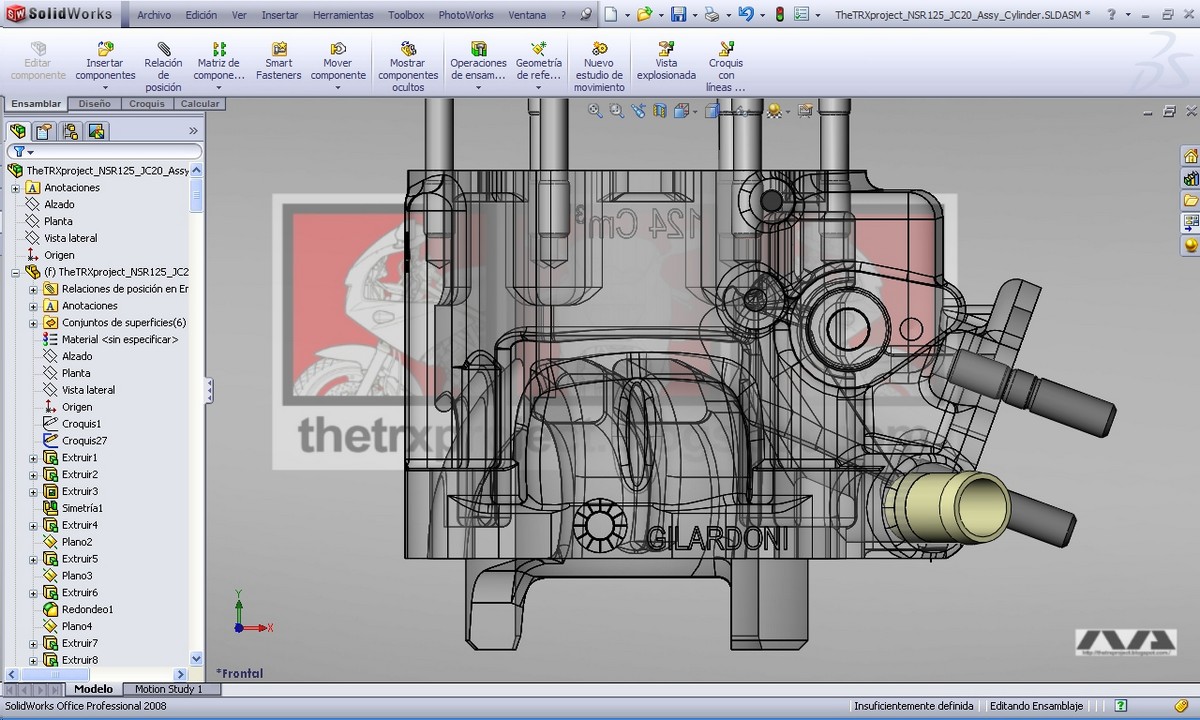1200x720 pixels.
Task: Open the FeatureManager design tree tab
Action: pyautogui.click(x=17, y=131)
